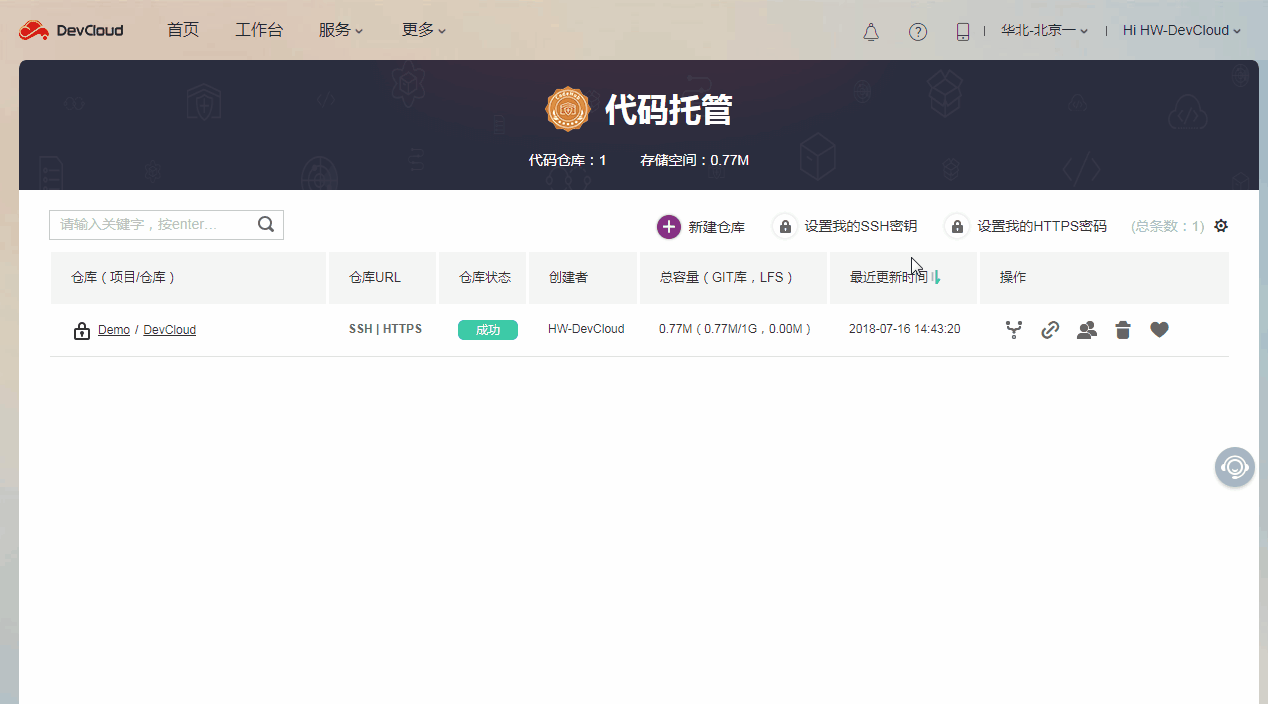
Task: Click the copy repository link icon
Action: (x=1050, y=329)
